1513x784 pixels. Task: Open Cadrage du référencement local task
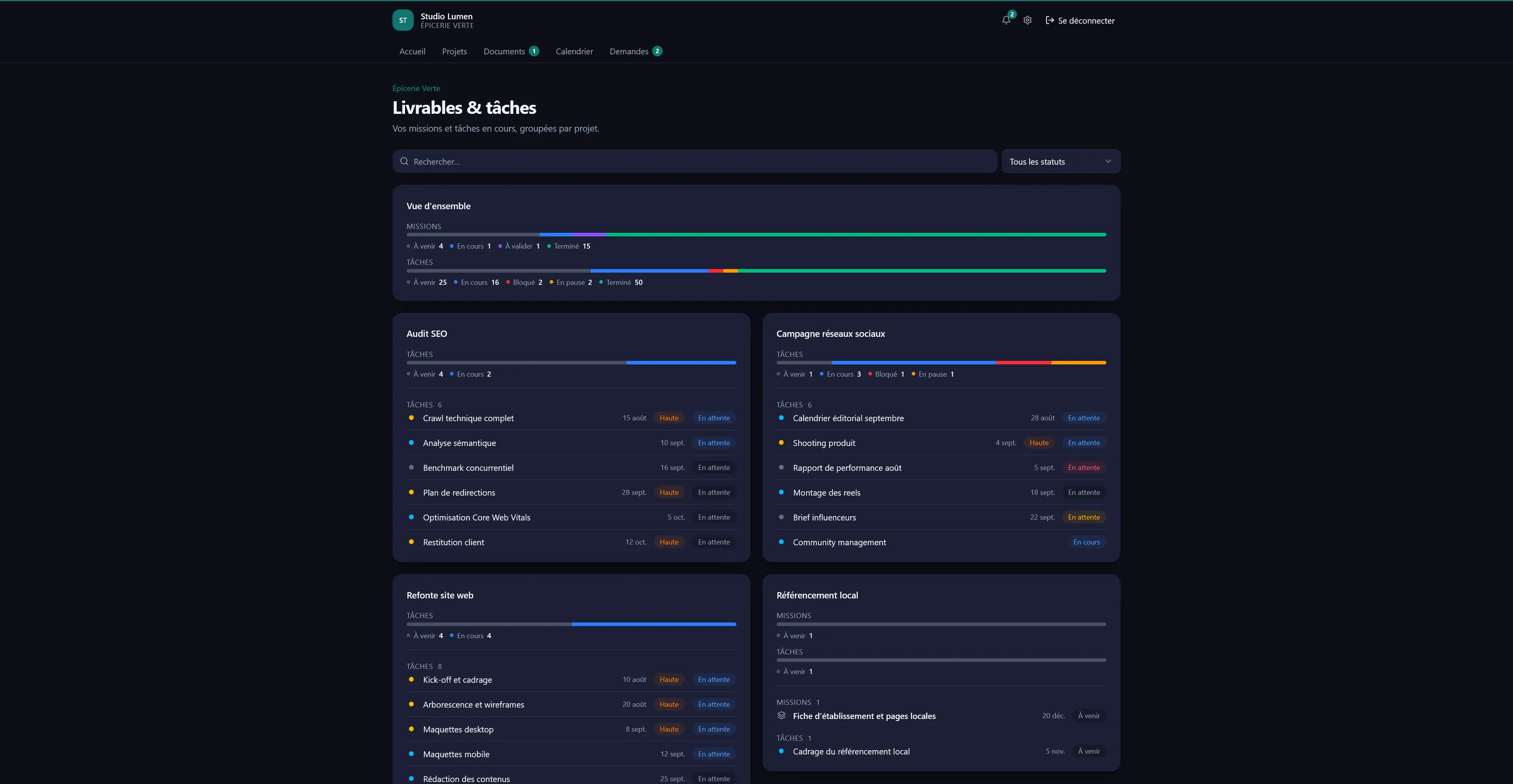[x=941, y=751]
